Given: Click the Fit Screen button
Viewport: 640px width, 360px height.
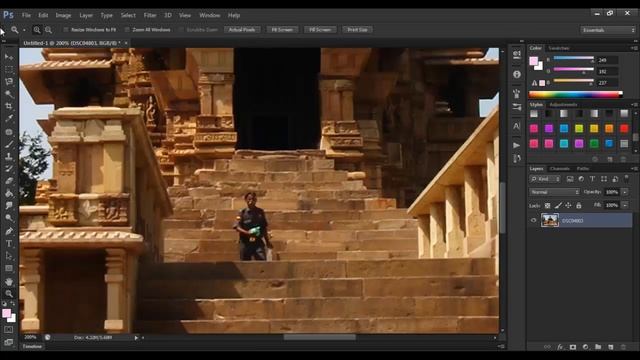Looking at the screenshot, I should click(282, 30).
